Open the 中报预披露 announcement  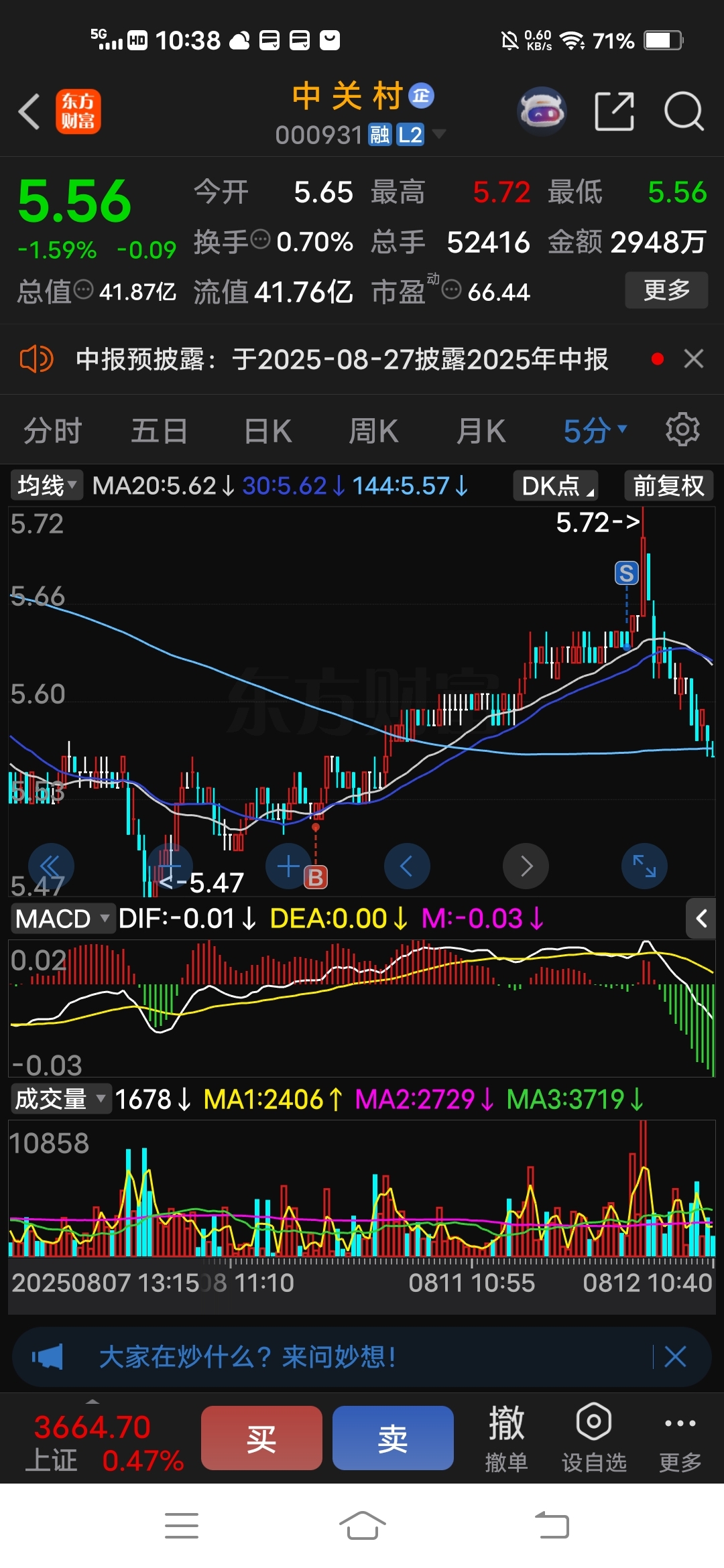342,359
